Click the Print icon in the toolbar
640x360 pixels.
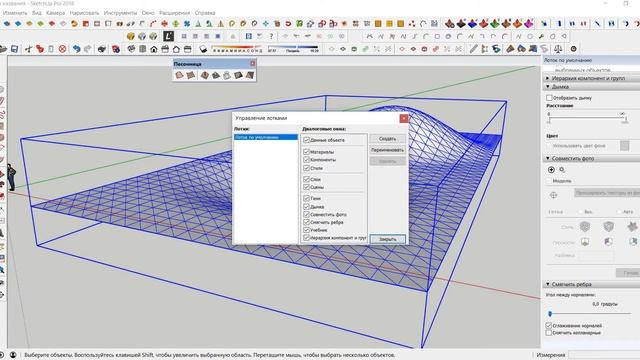(102, 49)
